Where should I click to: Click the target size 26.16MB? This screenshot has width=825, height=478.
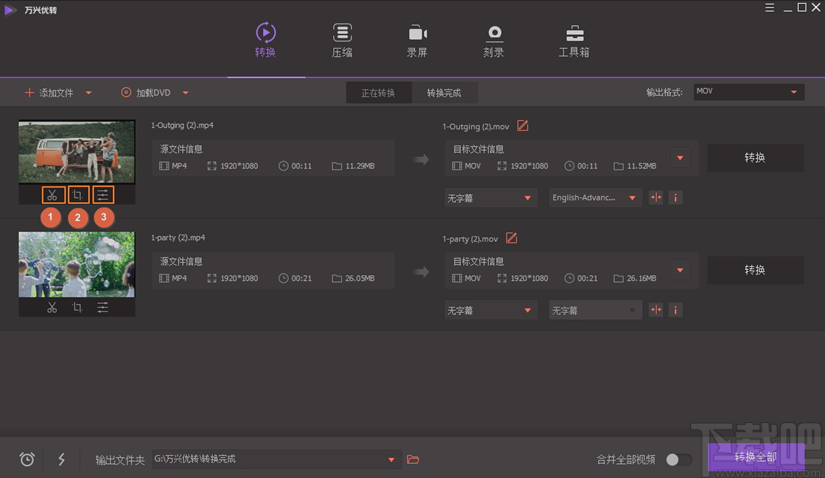coord(641,278)
